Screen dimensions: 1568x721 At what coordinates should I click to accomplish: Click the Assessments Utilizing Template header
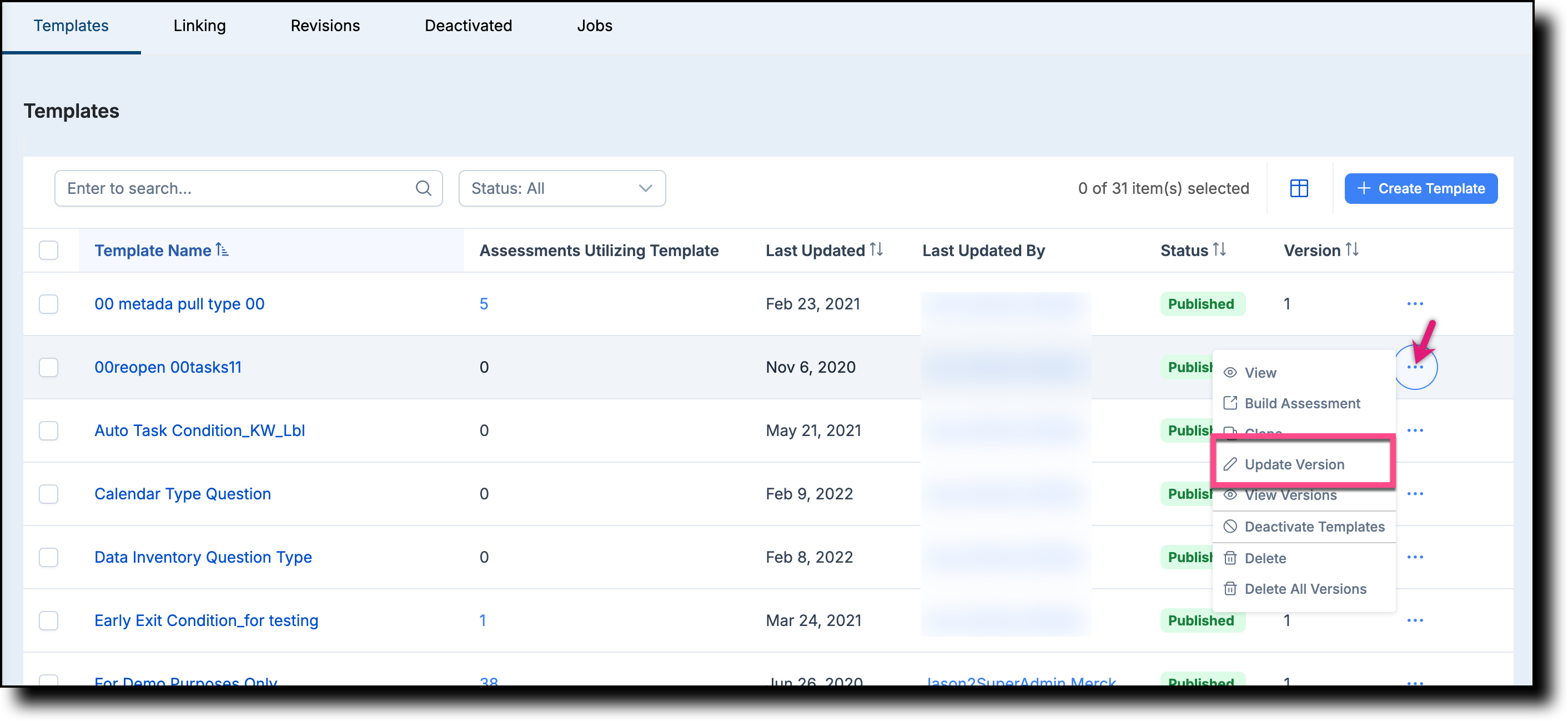point(599,251)
